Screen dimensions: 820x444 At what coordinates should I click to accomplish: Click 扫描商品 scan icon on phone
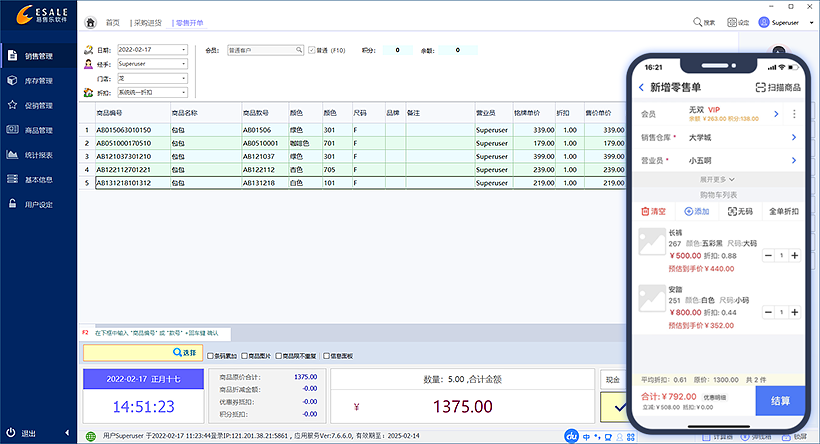[761, 88]
